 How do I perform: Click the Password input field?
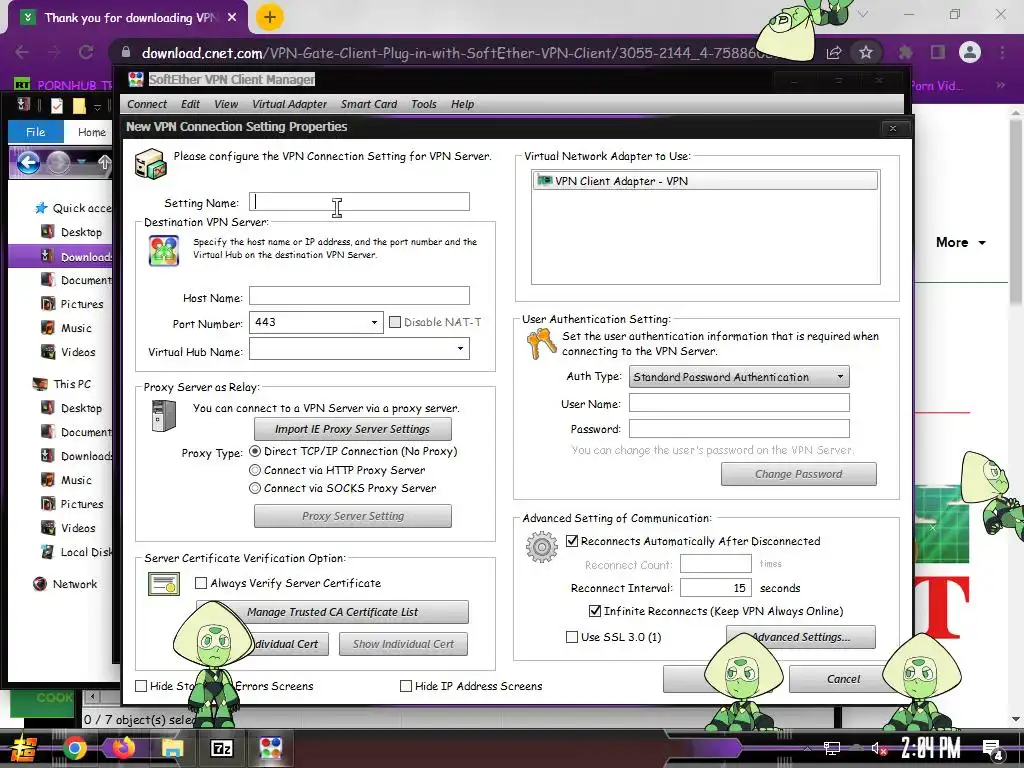click(x=739, y=428)
